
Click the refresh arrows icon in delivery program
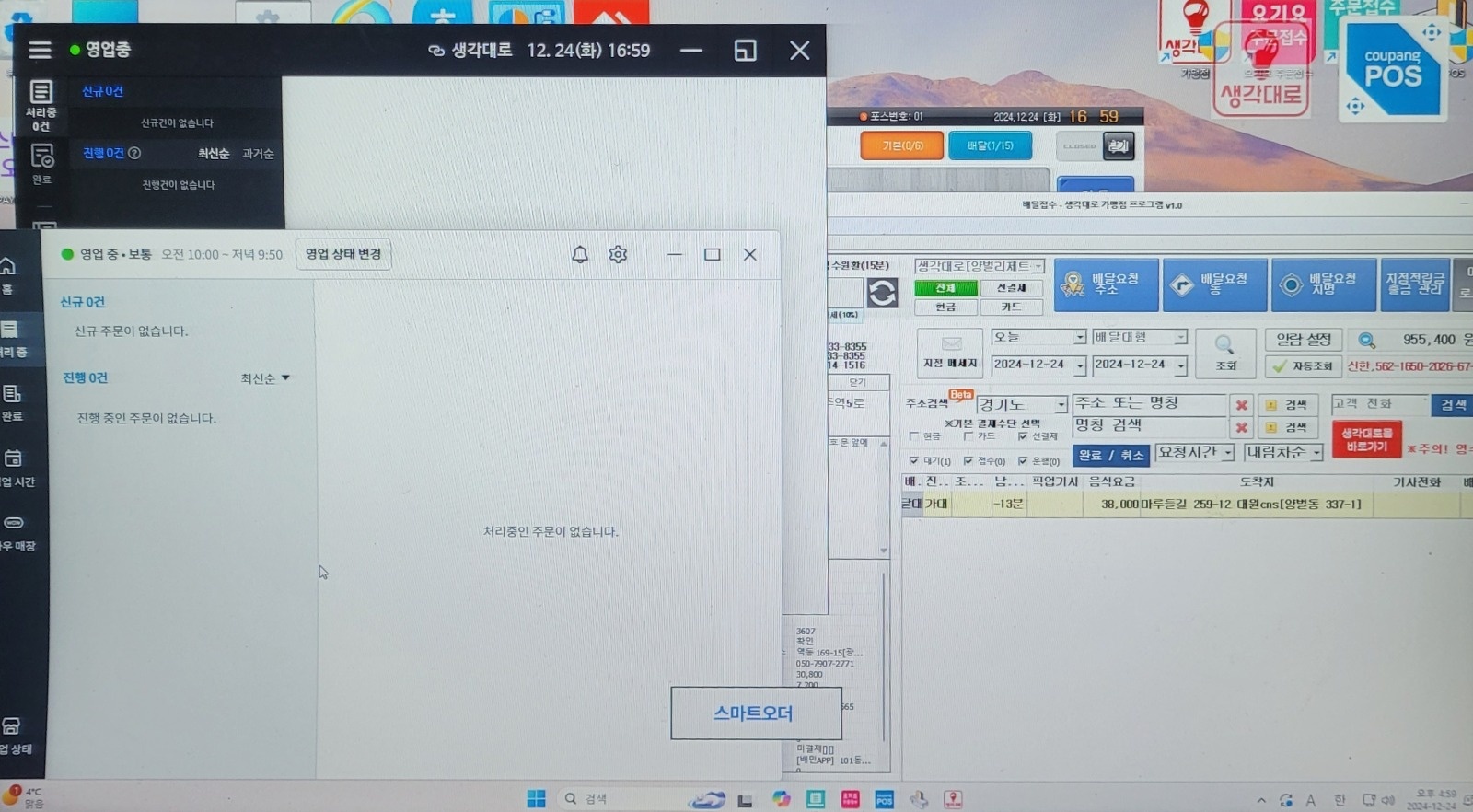point(882,293)
